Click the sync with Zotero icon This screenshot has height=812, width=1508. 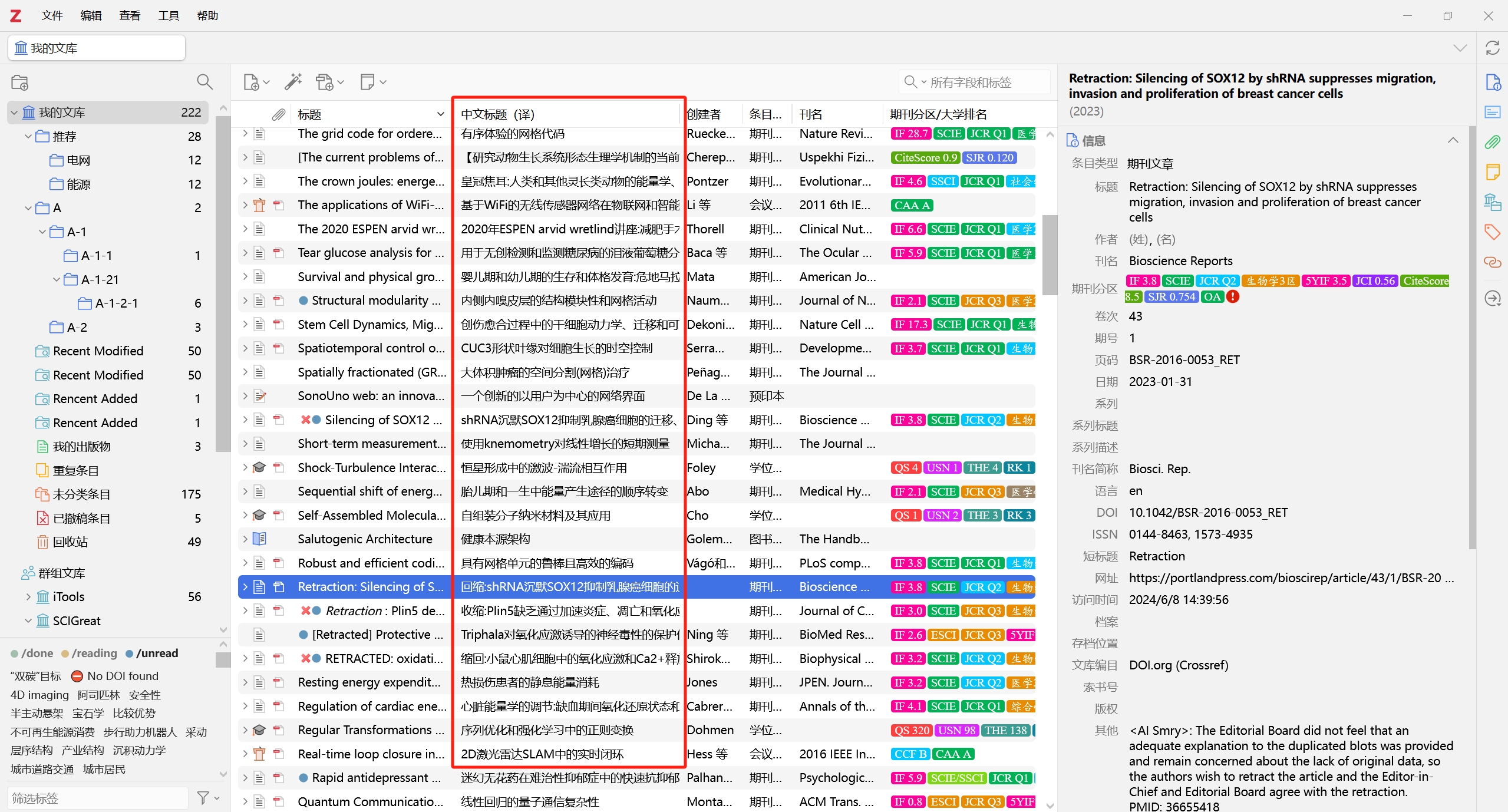click(x=1491, y=48)
